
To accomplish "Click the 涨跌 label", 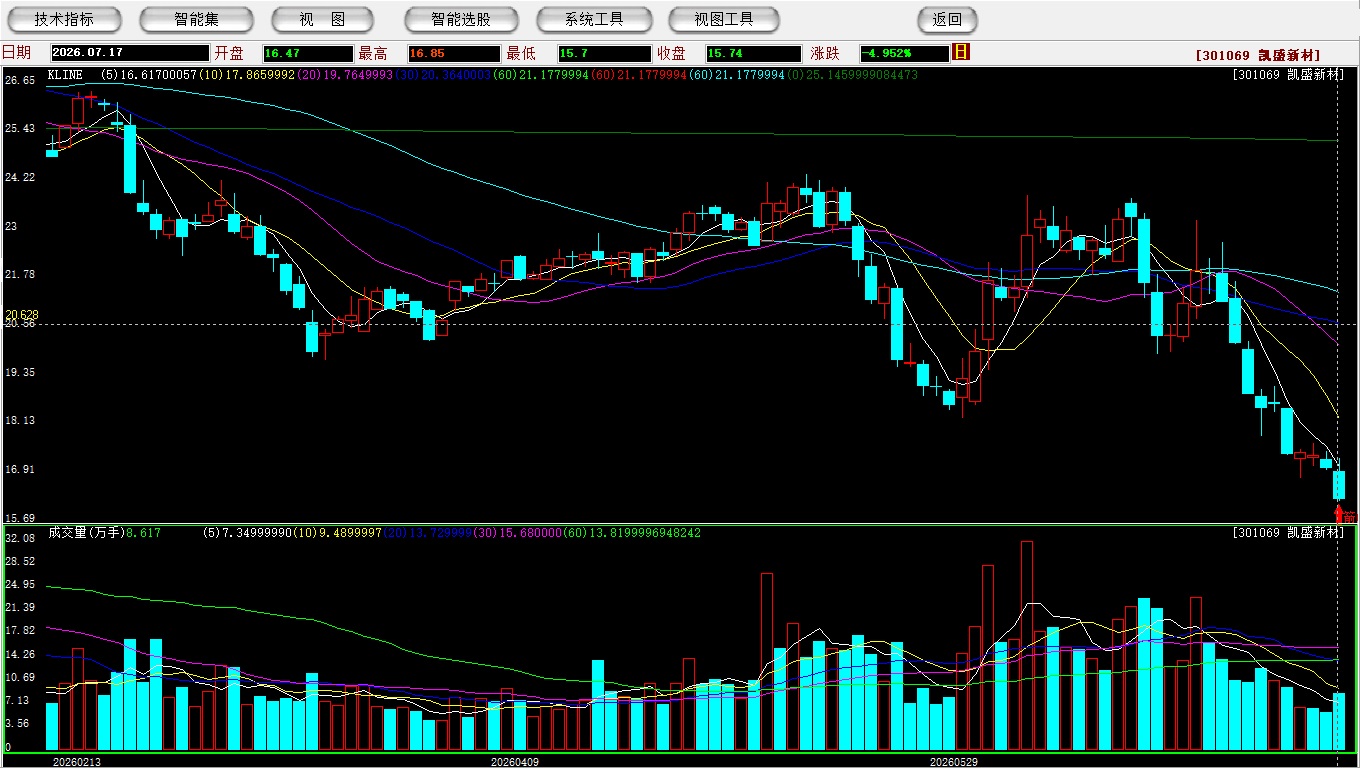I will coord(825,53).
